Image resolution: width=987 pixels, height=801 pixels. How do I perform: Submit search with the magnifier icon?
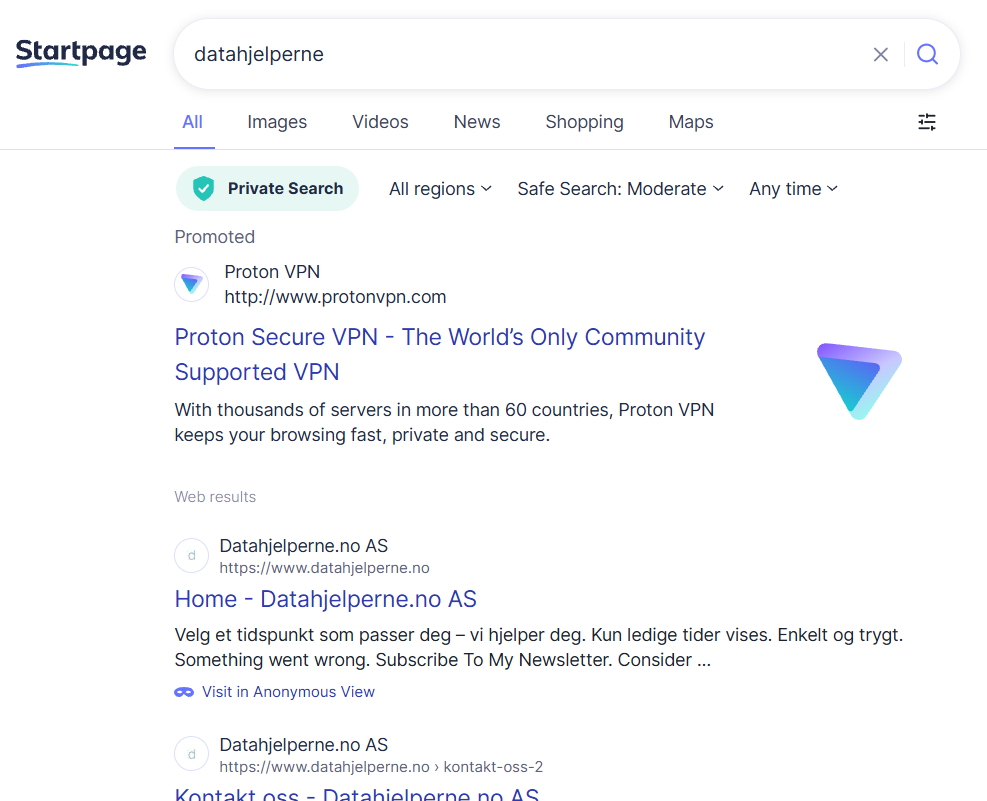[x=927, y=55]
